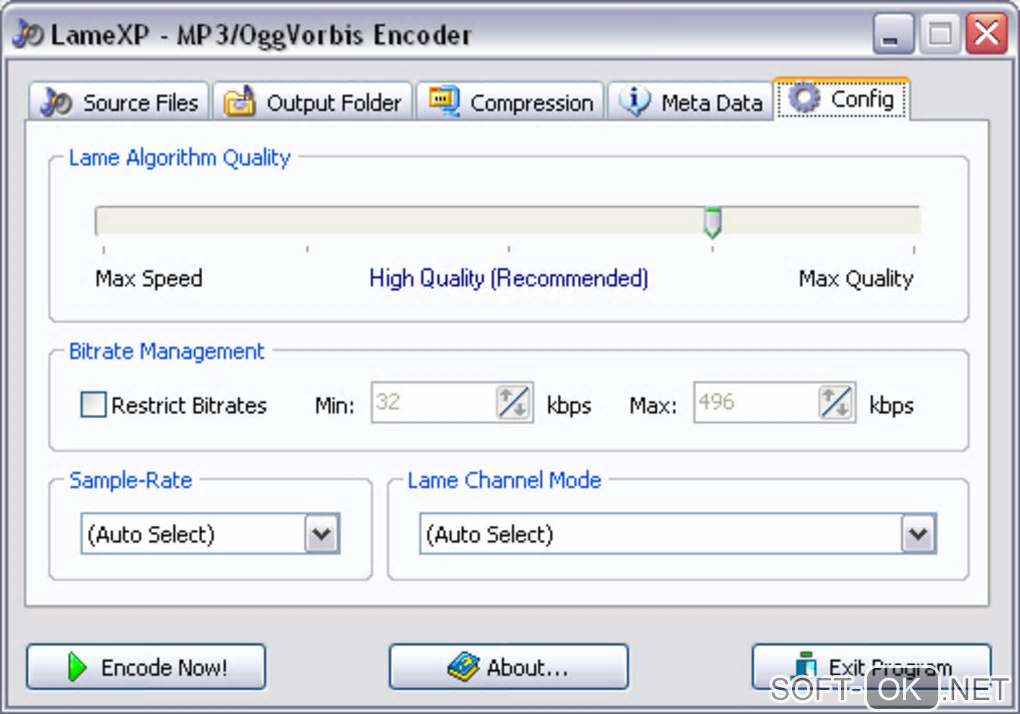Viewport: 1020px width, 714px height.
Task: Click the Min bitrate input field
Action: (433, 403)
